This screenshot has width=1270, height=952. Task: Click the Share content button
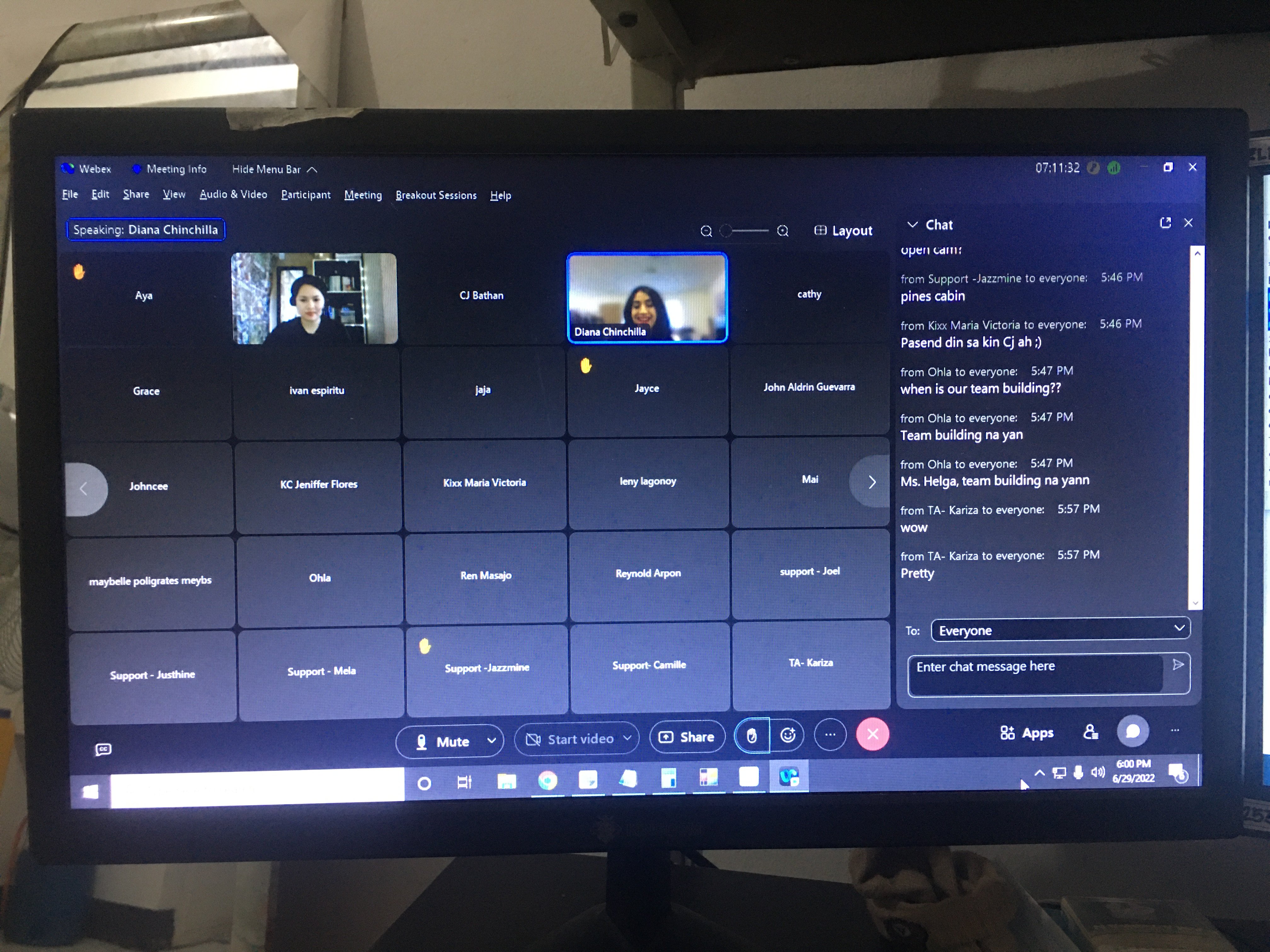coord(687,737)
